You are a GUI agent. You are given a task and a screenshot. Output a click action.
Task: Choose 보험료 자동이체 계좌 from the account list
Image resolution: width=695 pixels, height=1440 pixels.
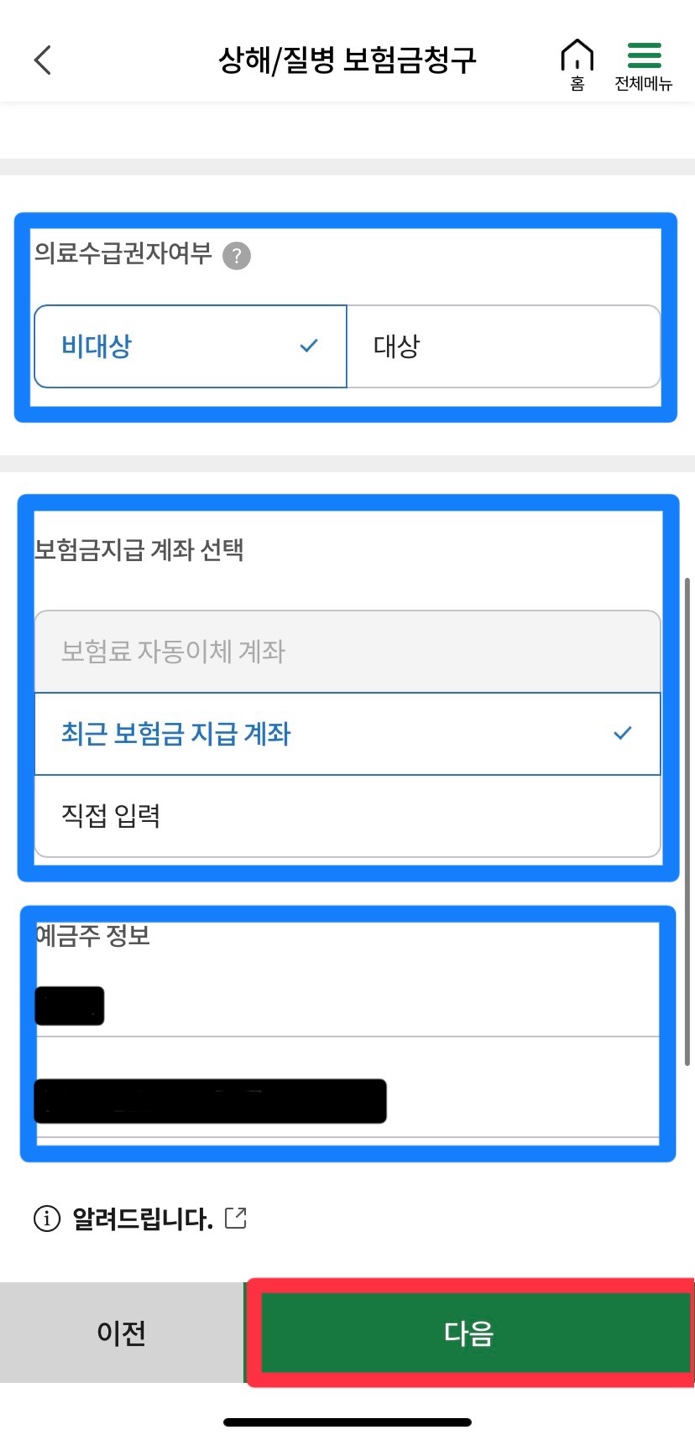click(347, 652)
